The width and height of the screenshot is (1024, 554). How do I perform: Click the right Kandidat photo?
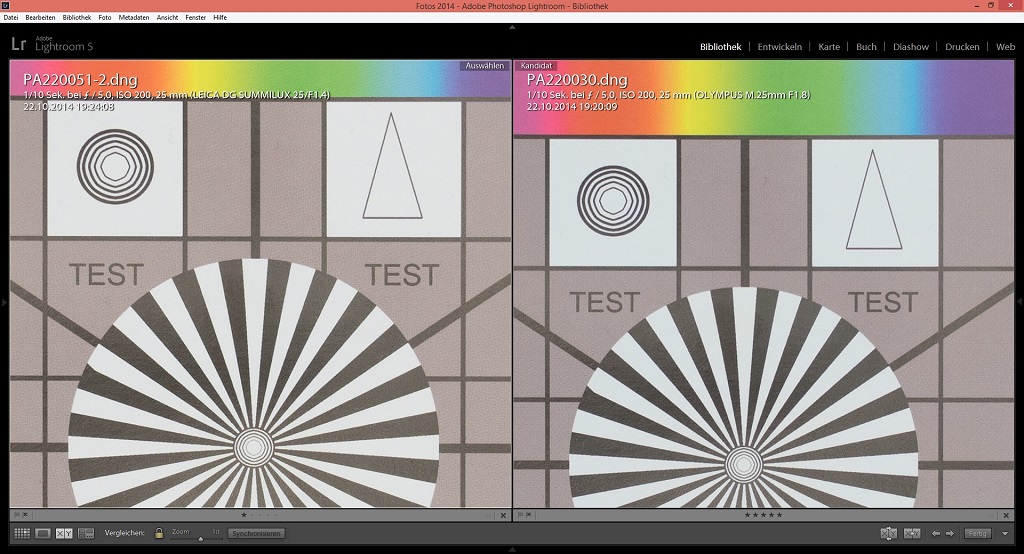point(763,284)
